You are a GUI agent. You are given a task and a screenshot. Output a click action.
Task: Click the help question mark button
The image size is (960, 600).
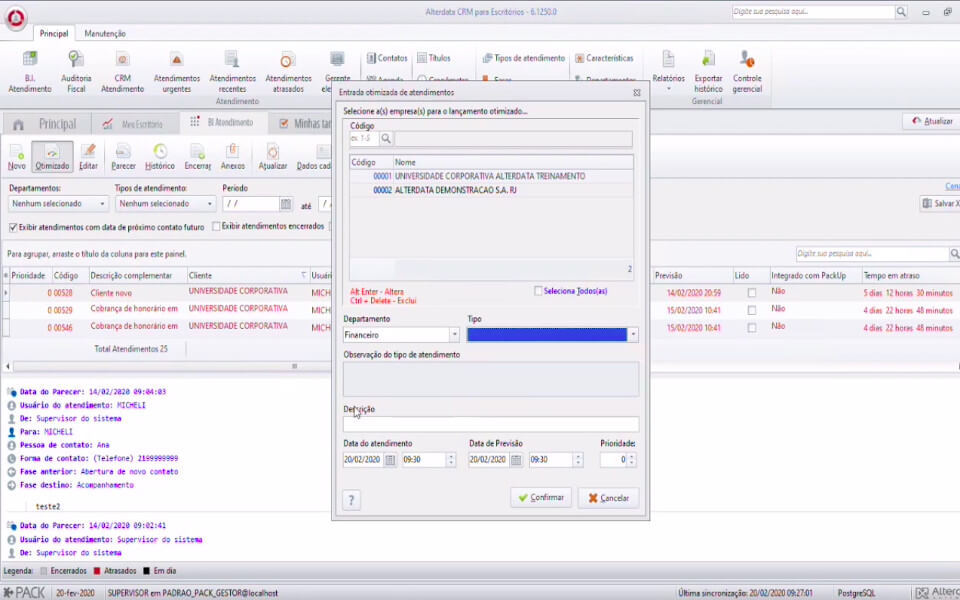(x=351, y=500)
